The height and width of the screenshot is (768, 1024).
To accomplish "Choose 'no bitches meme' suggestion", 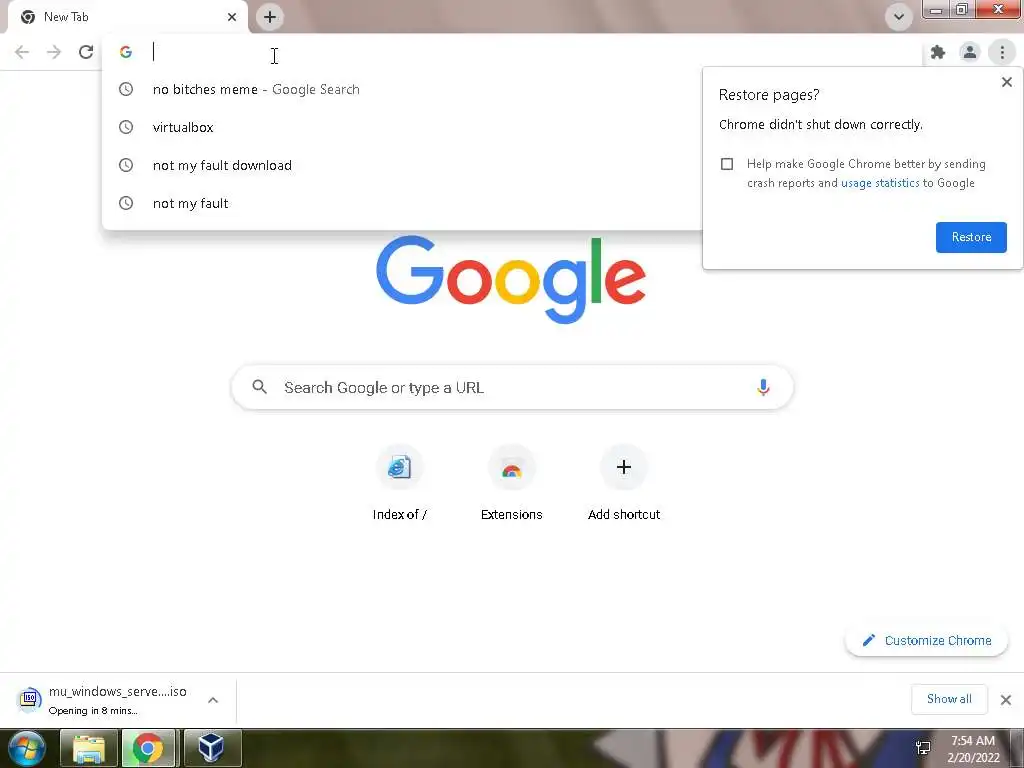I will 402,89.
